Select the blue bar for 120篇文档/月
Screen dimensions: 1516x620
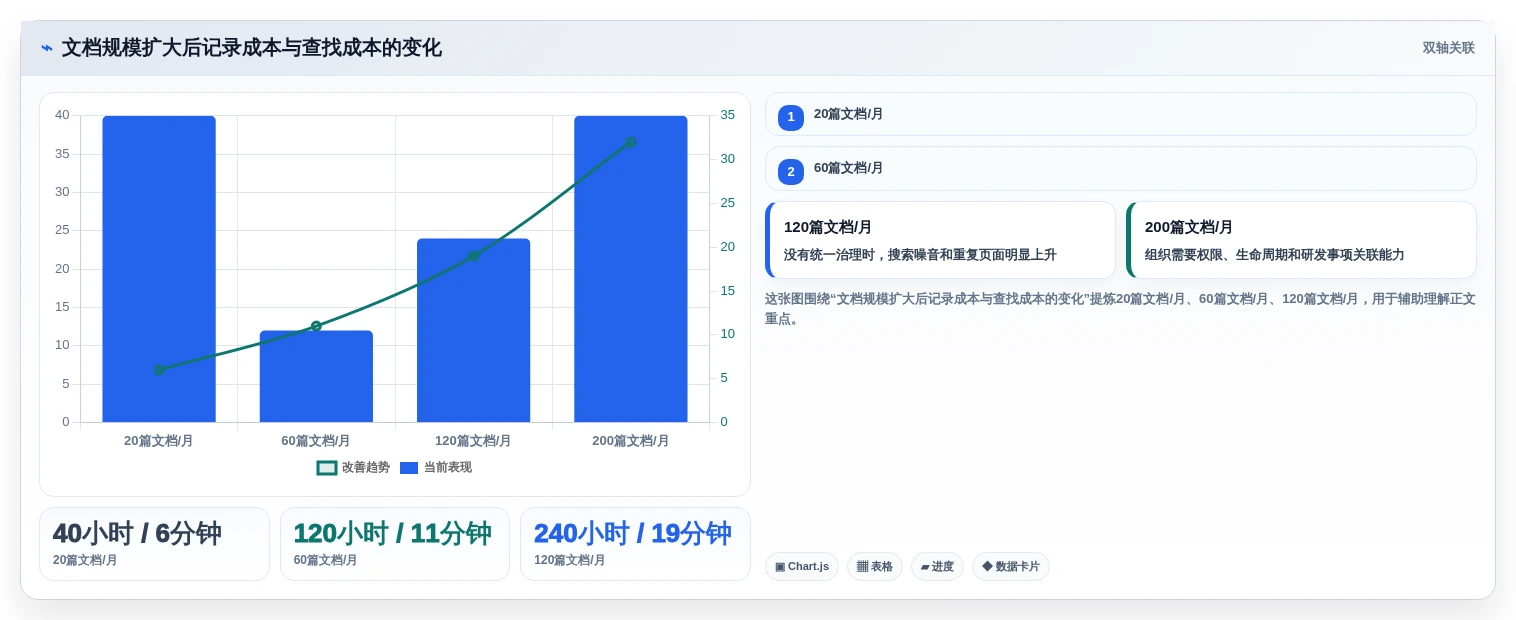tap(473, 330)
